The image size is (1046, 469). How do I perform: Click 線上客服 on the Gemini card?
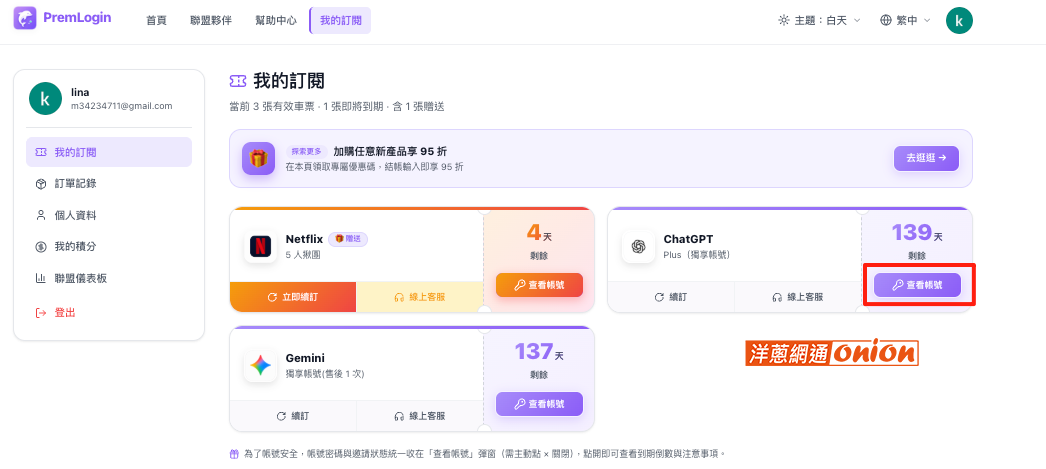coord(420,416)
